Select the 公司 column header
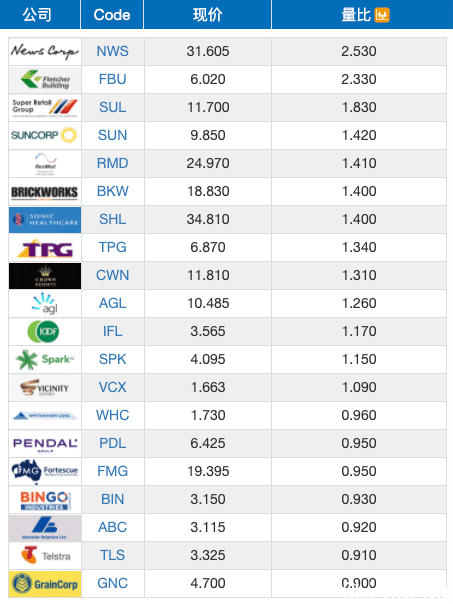 pyautogui.click(x=37, y=15)
